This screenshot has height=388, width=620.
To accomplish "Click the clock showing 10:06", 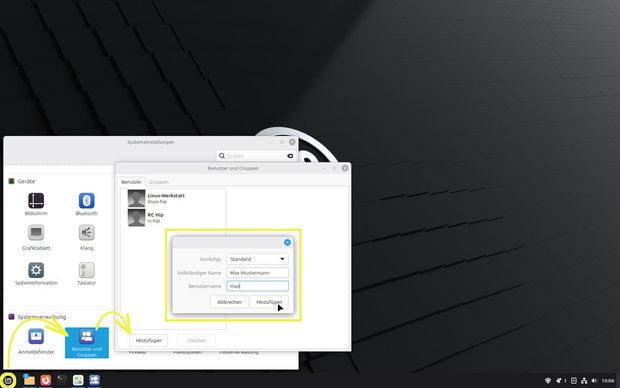I will (x=608, y=381).
